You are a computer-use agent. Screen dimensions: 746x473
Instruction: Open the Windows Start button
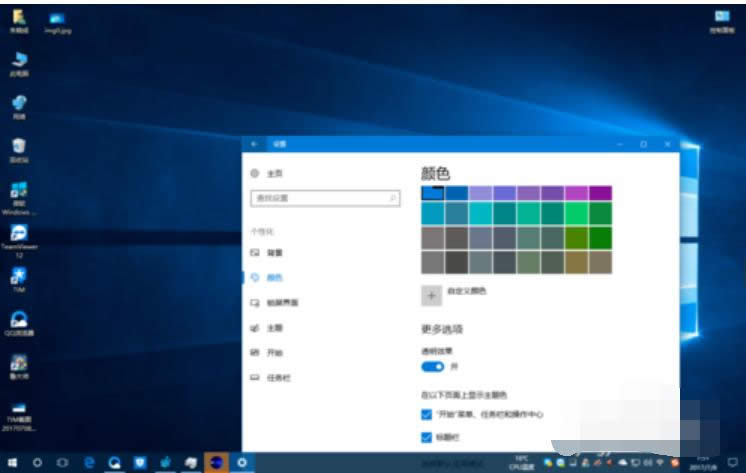(x=12, y=462)
